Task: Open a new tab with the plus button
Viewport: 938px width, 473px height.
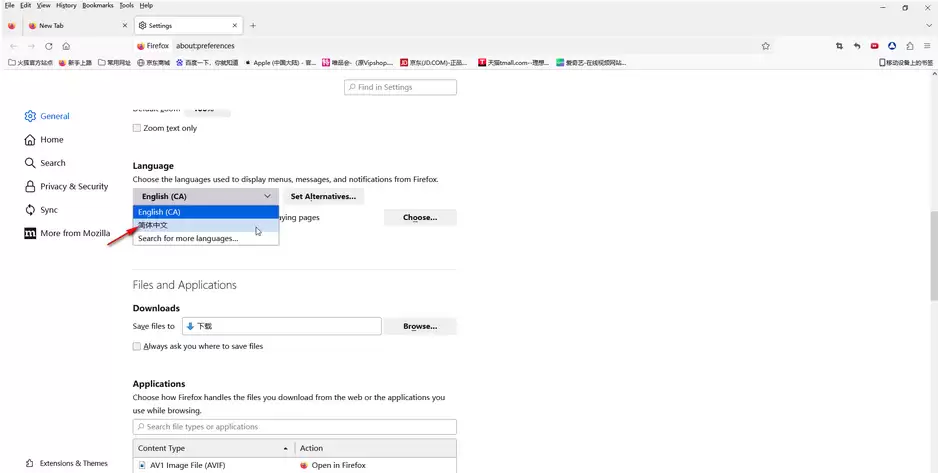Action: [253, 26]
